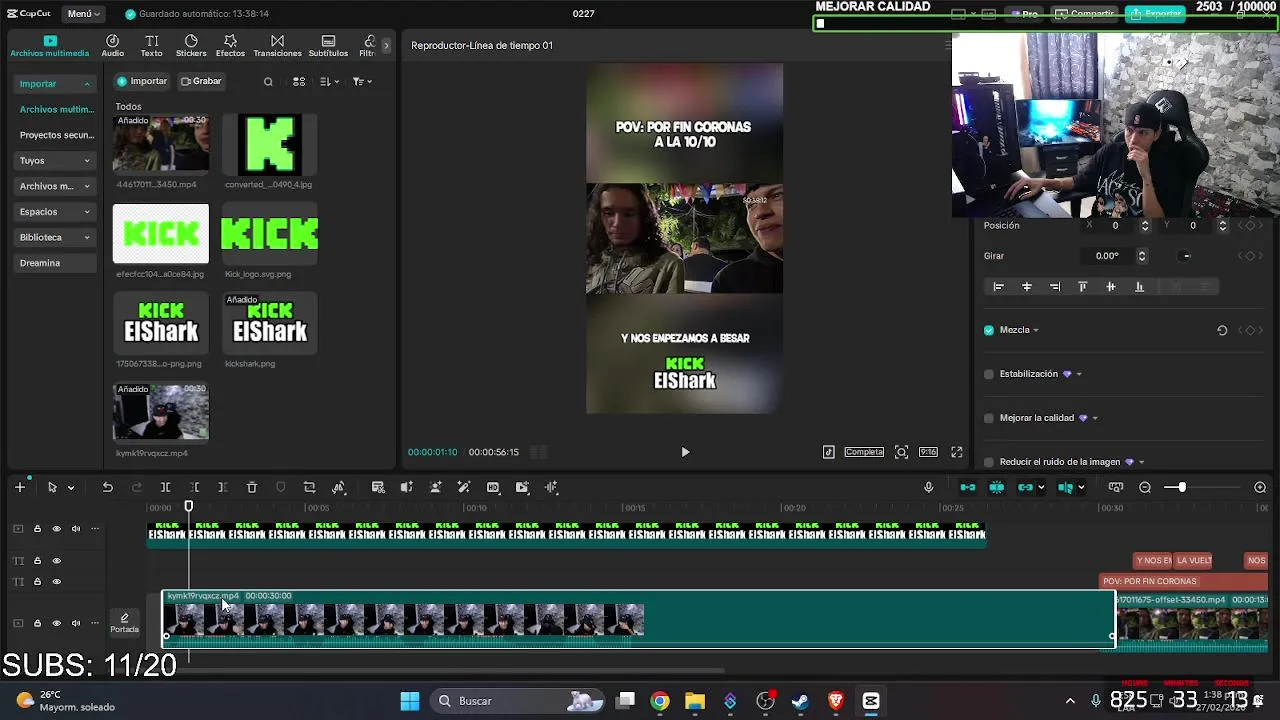The width and height of the screenshot is (1280, 720).
Task: Select the Kick_logo.svg.png thumbnail
Action: click(x=269, y=235)
